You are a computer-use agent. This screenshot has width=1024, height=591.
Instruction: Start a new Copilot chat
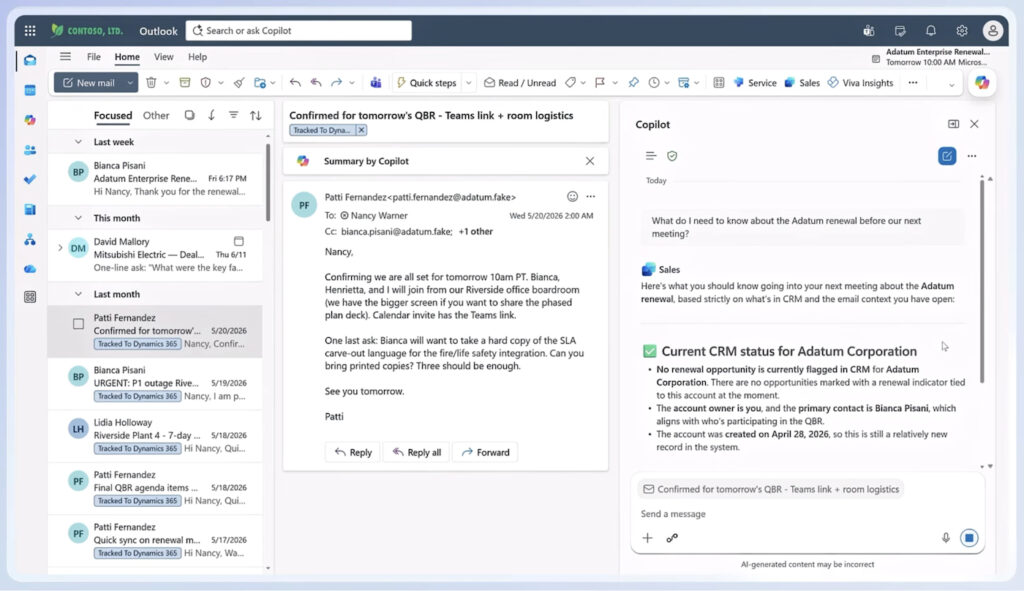947,156
